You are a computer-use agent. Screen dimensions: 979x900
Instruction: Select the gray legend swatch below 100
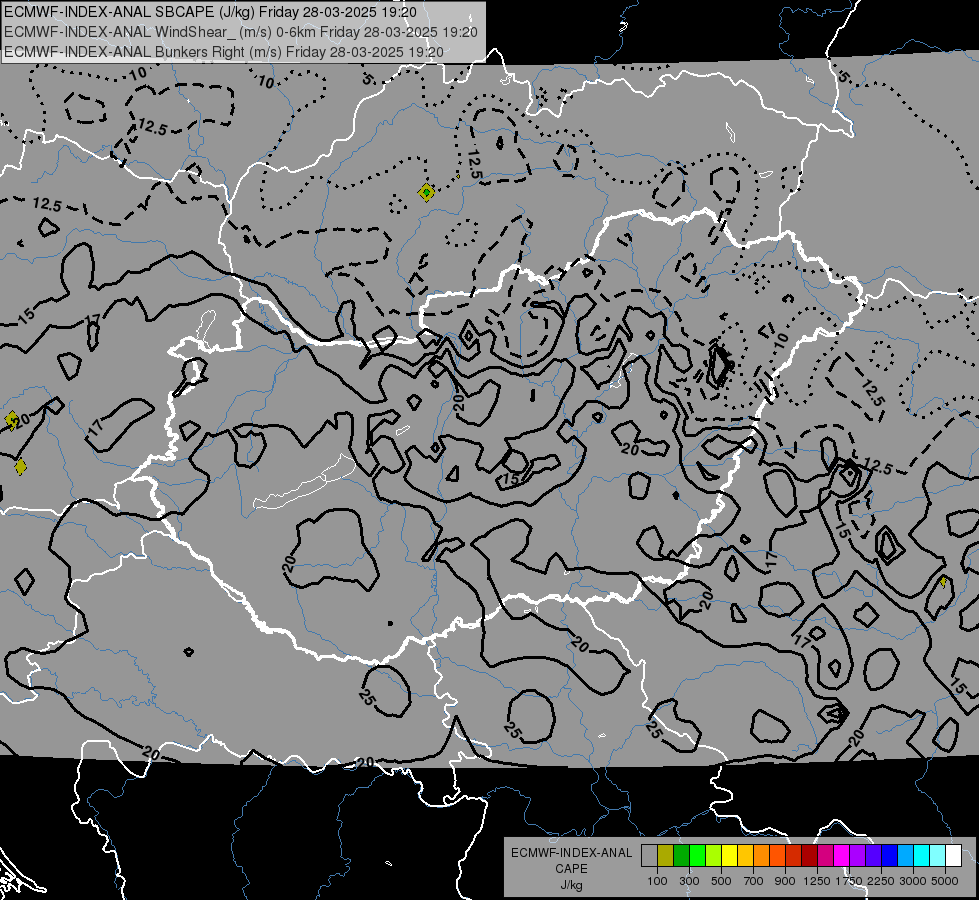(x=649, y=856)
